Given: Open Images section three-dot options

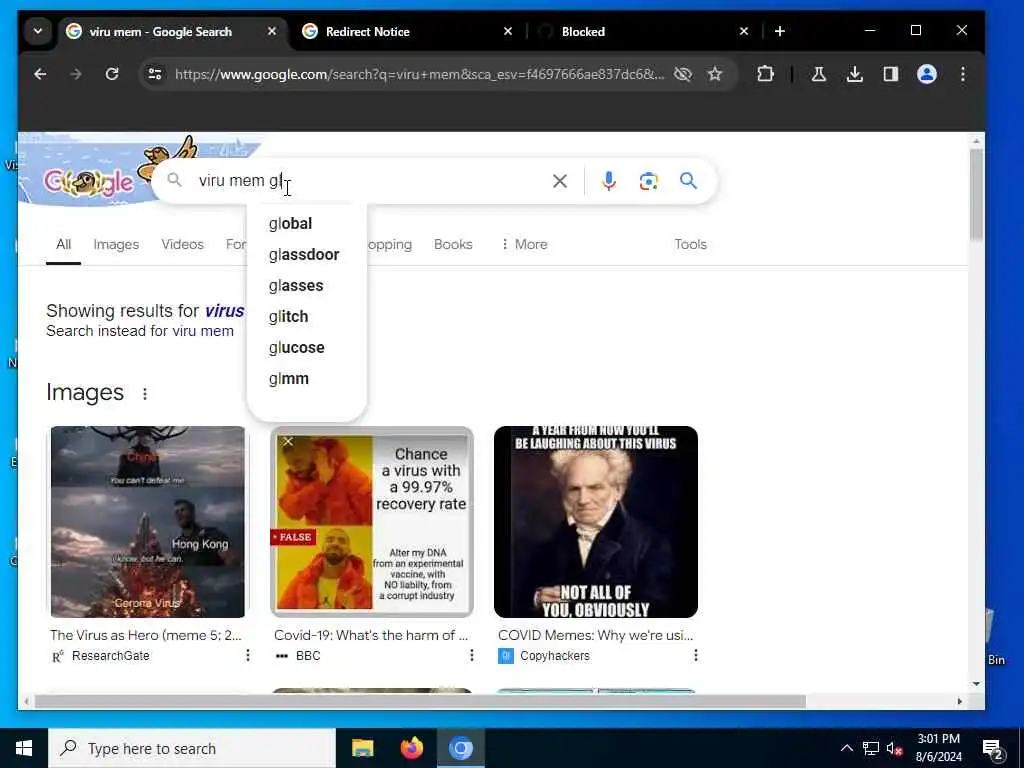Looking at the screenshot, I should 145,394.
